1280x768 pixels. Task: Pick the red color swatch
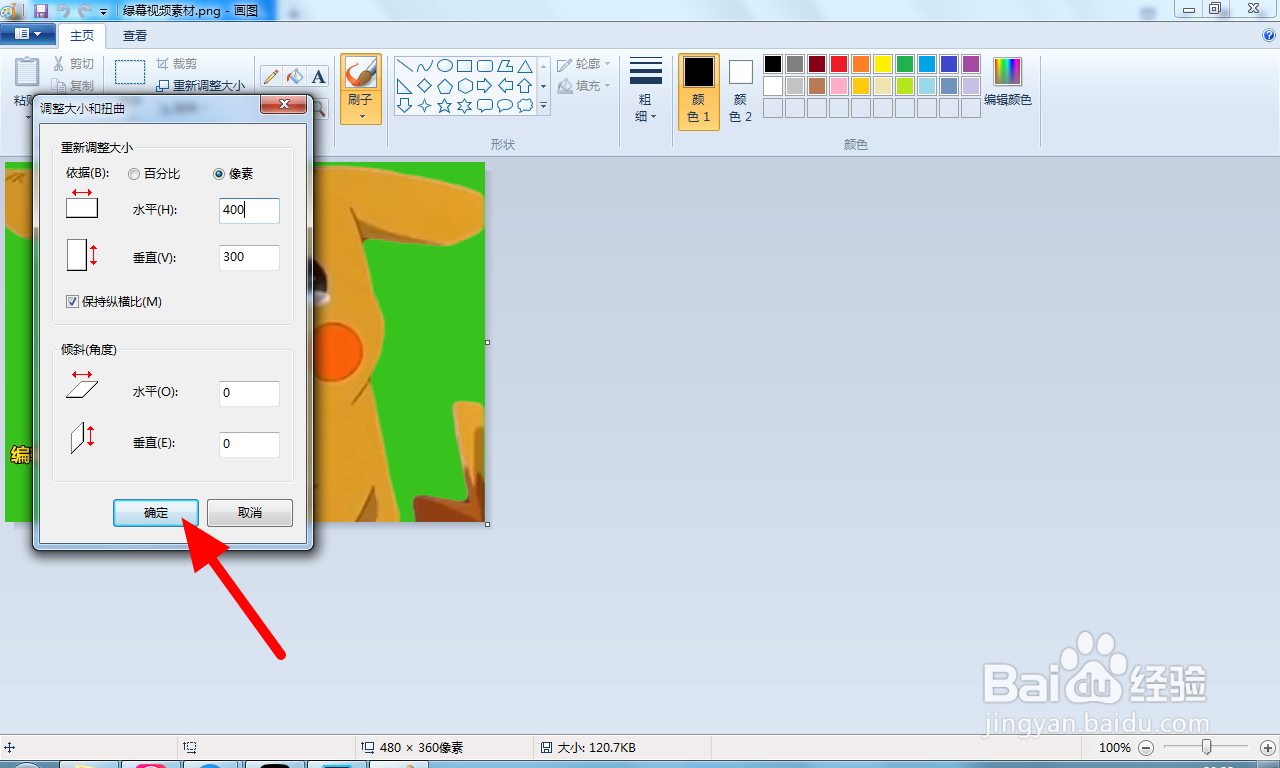point(839,64)
